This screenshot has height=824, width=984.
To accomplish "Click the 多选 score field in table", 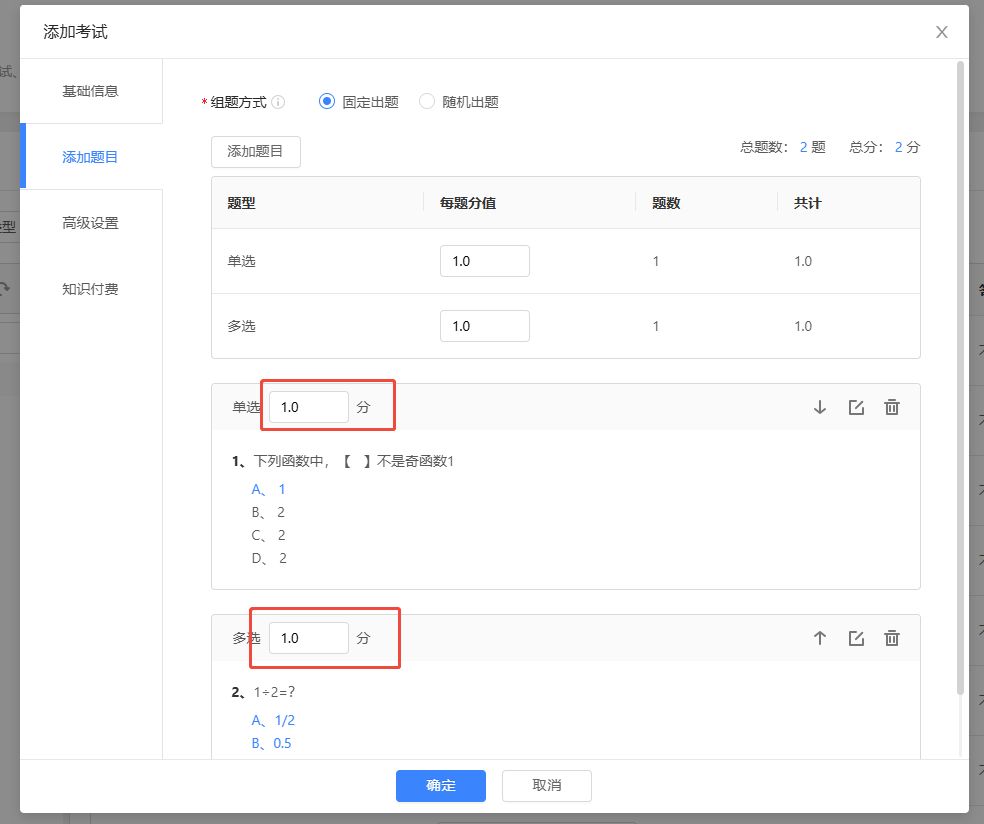I will click(484, 326).
